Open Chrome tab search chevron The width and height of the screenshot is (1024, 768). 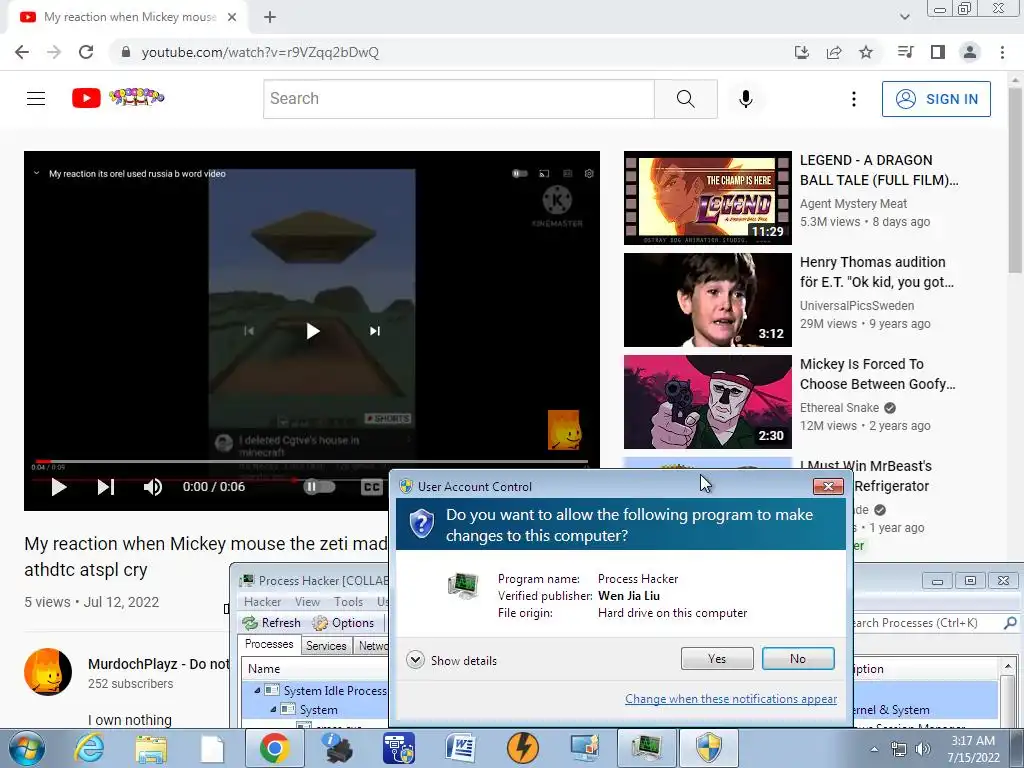point(904,17)
